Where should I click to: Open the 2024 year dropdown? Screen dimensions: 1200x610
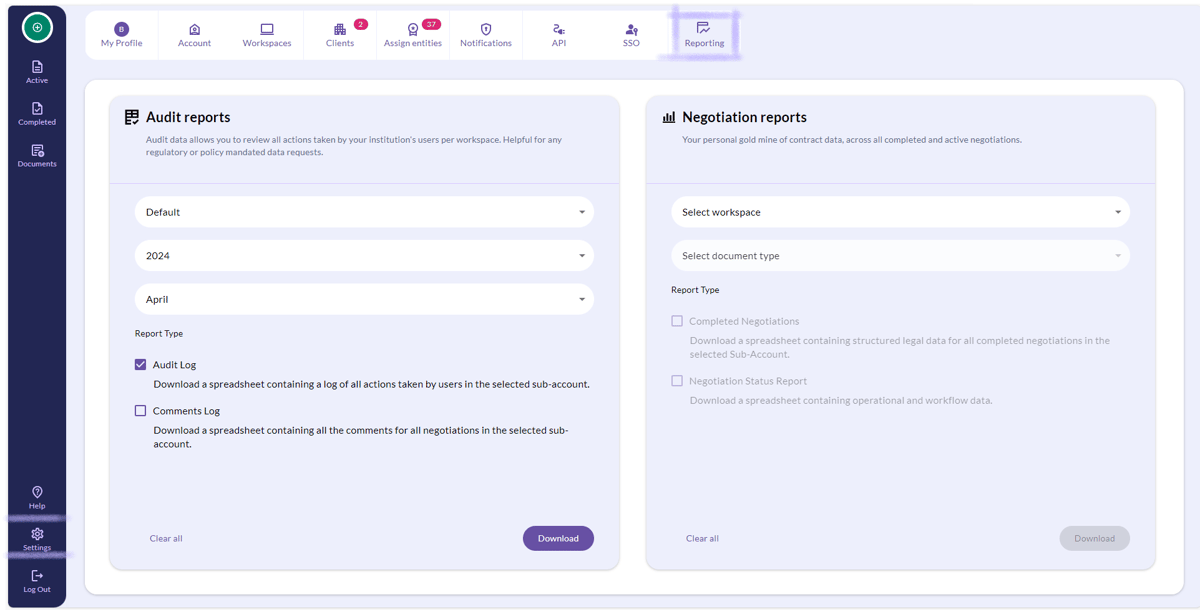pyautogui.click(x=364, y=256)
